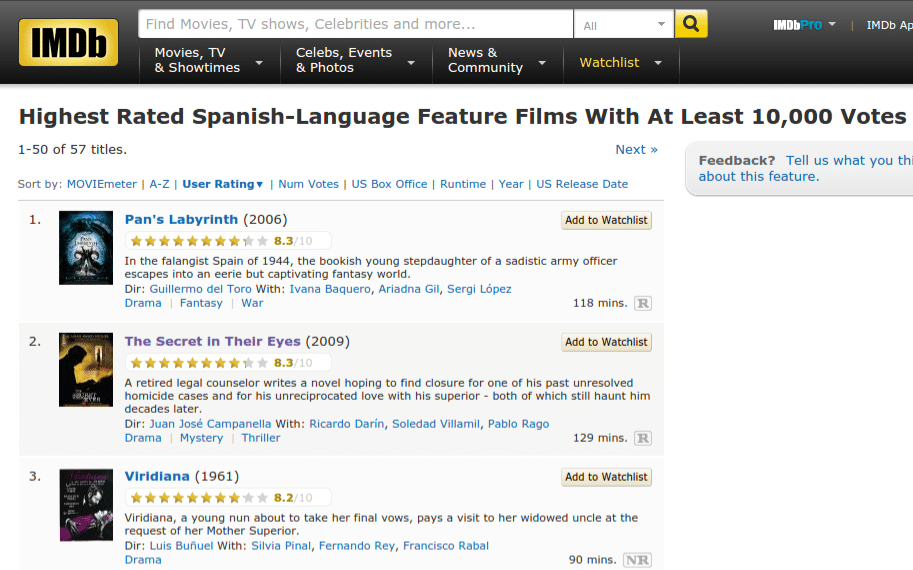Click the yellow search magnifier button
This screenshot has width=913, height=570.
691,24
